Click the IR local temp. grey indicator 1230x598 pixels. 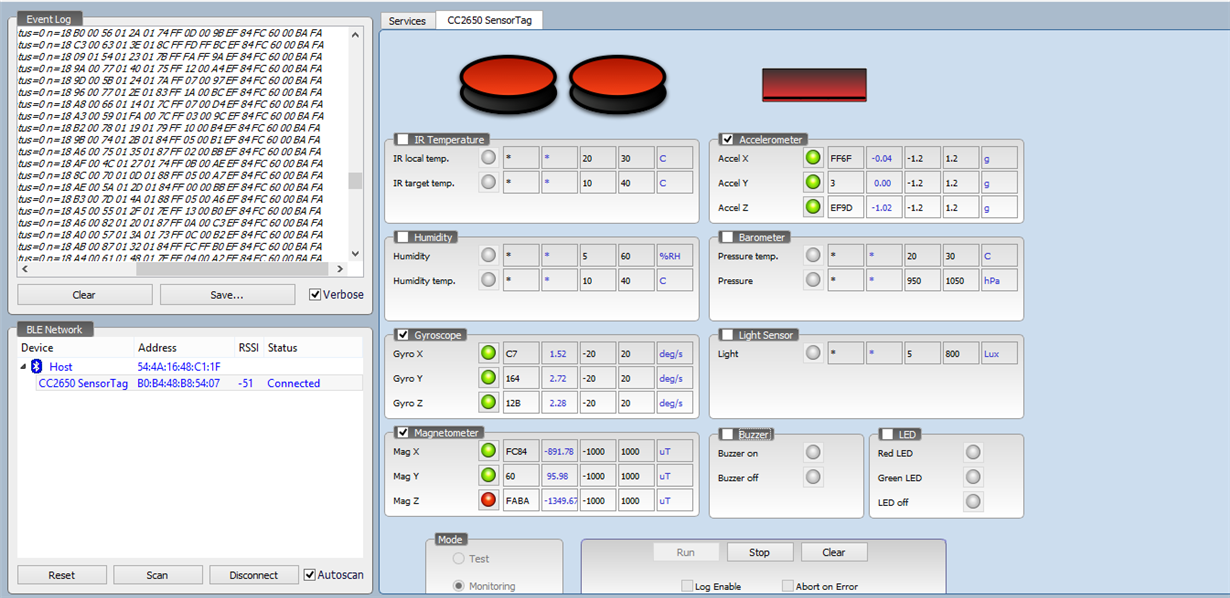pos(488,157)
